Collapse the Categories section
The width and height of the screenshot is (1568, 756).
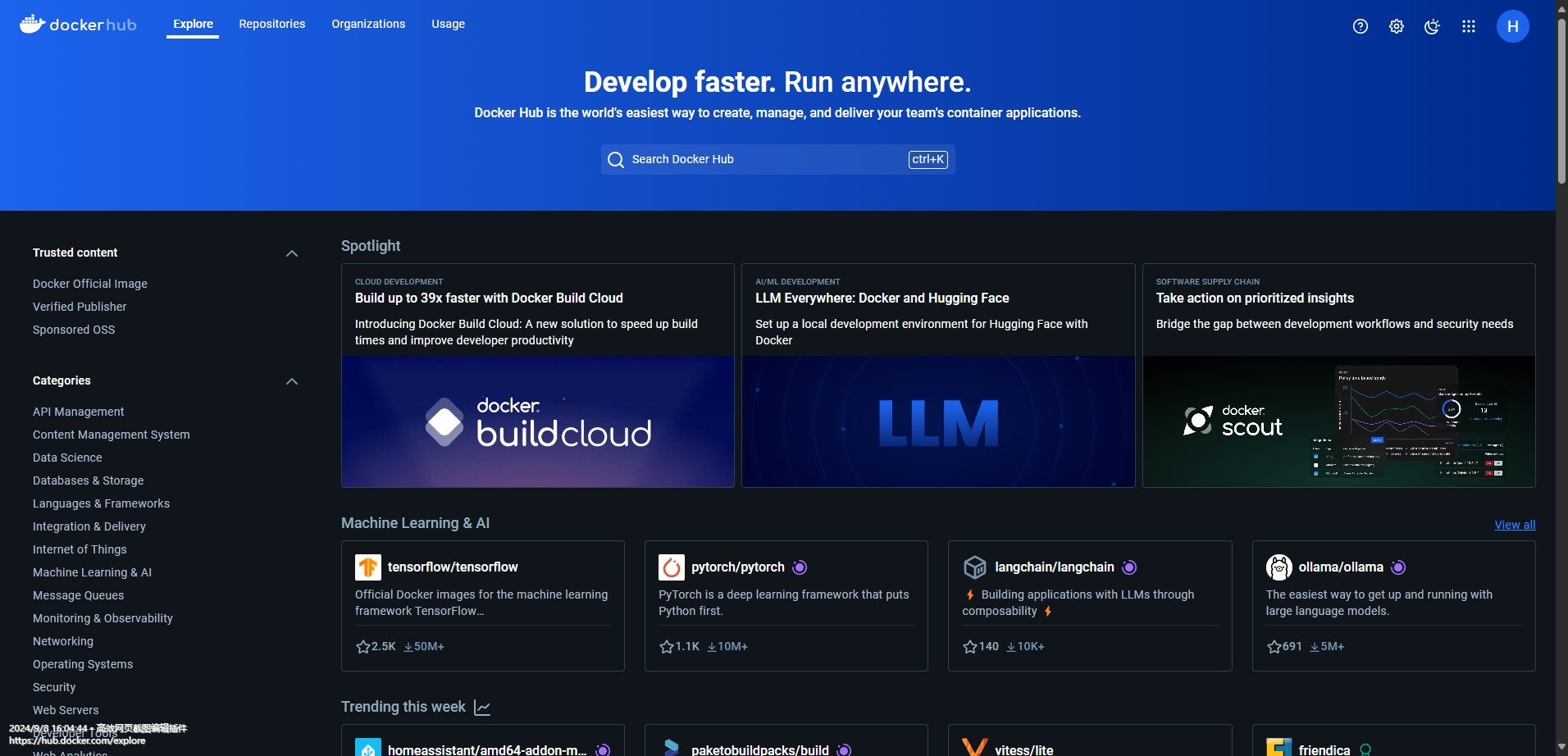(292, 381)
